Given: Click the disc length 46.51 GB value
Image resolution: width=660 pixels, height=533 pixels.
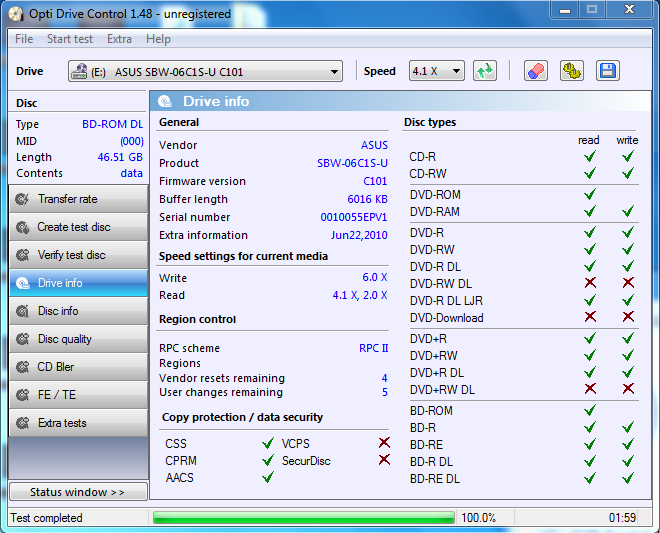Looking at the screenshot, I should tap(120, 157).
